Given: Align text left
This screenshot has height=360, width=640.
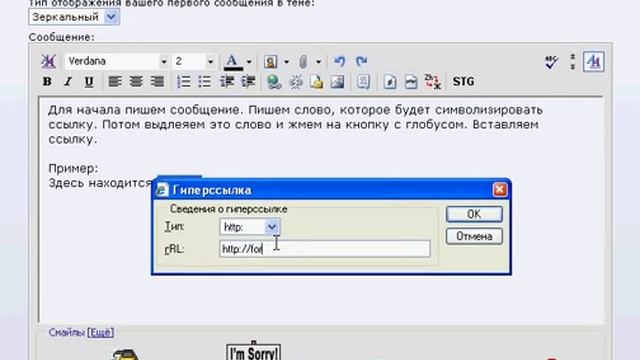Looking at the screenshot, I should (x=115, y=82).
